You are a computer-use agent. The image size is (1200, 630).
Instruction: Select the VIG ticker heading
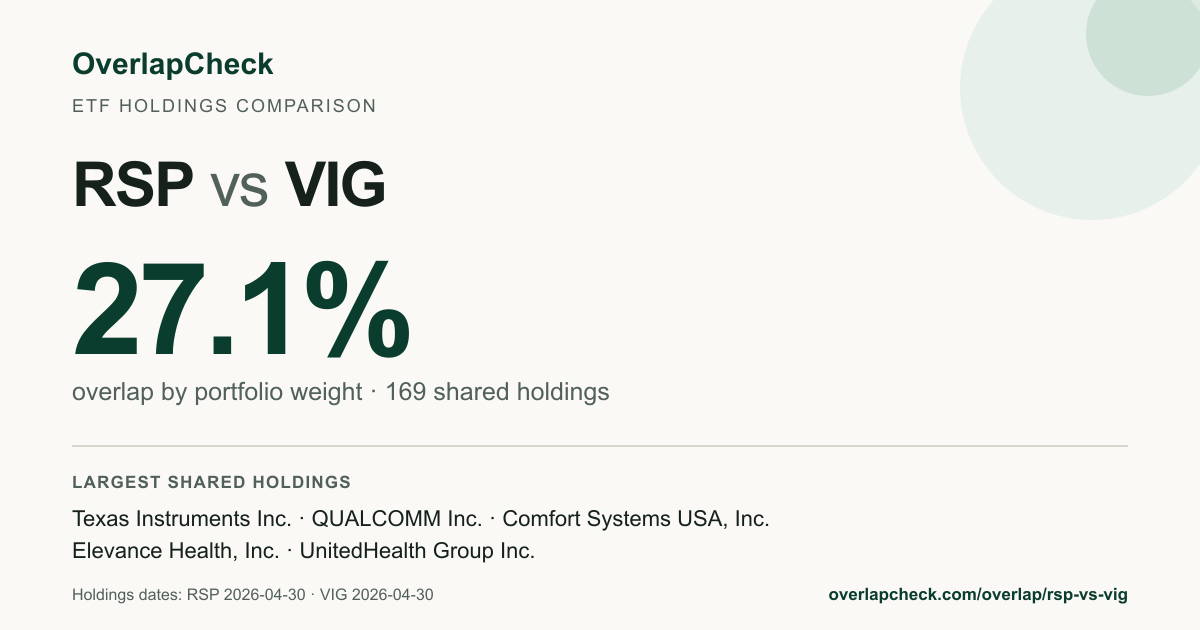[335, 185]
